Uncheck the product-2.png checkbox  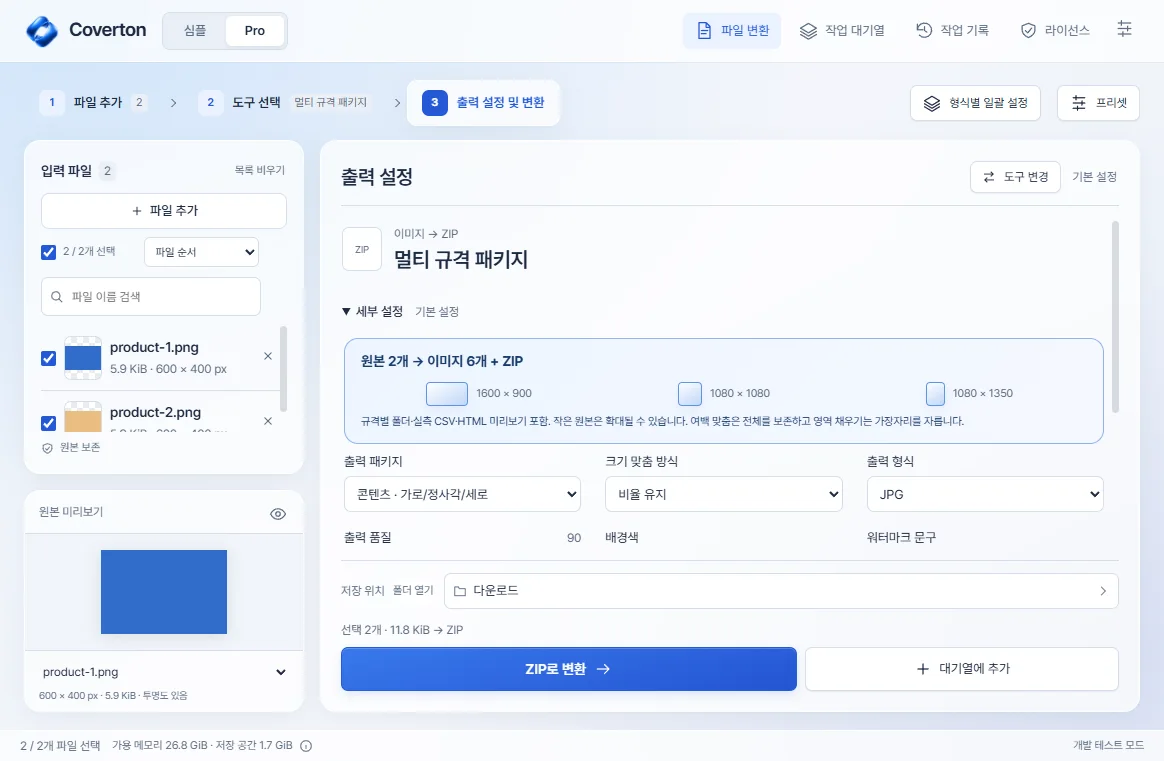[x=48, y=423]
